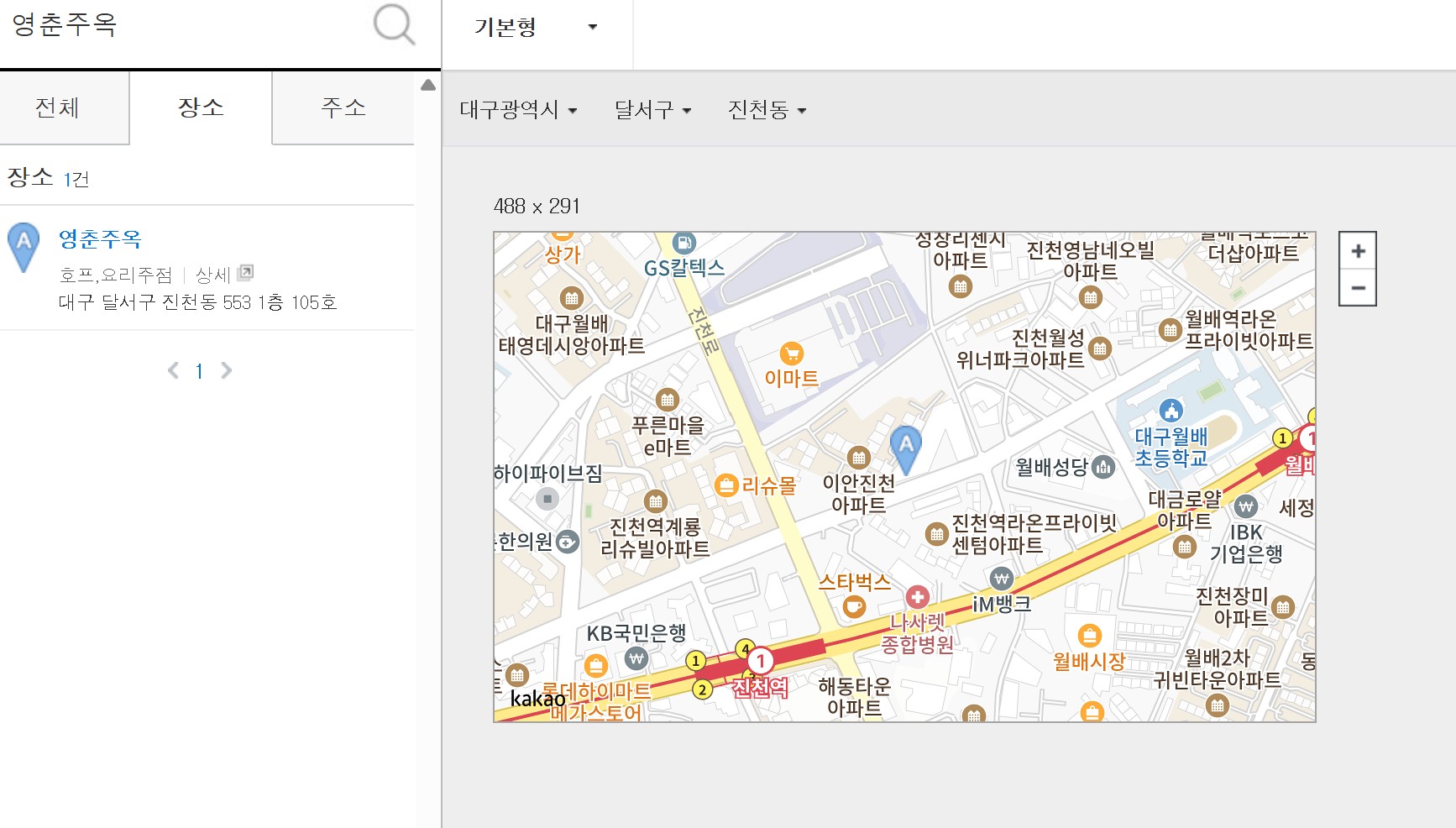The height and width of the screenshot is (828, 1456).
Task: Click the exit 1 marker near 진천역
Action: [x=695, y=661]
